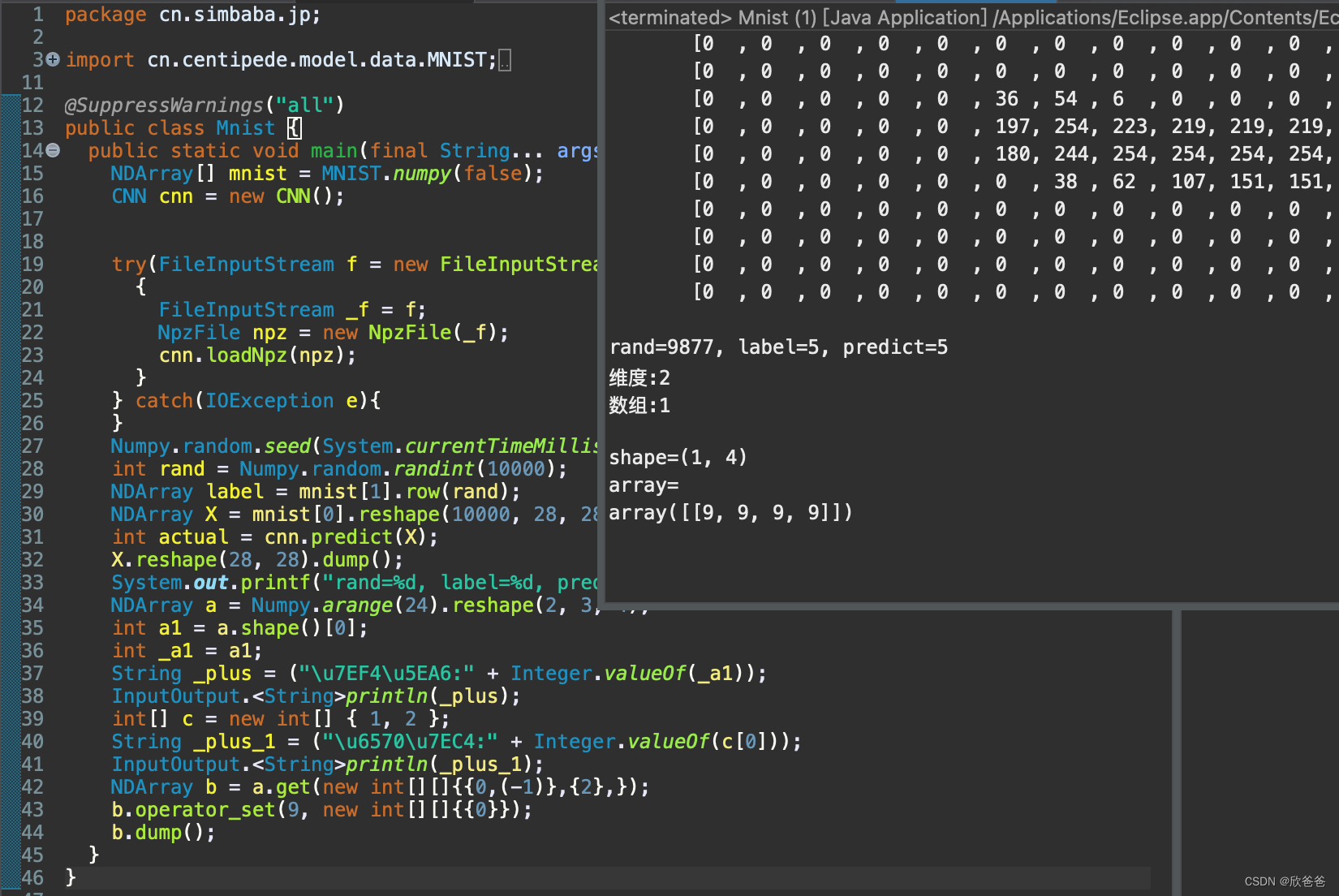Click the System.out.printf line

click(355, 582)
